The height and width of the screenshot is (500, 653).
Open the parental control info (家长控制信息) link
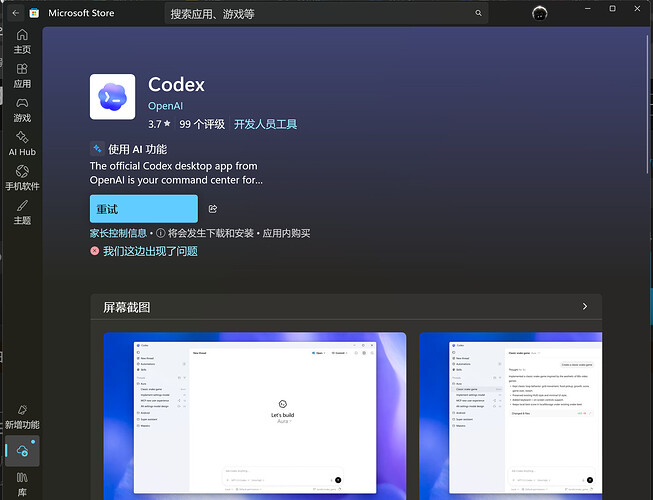[118, 233]
